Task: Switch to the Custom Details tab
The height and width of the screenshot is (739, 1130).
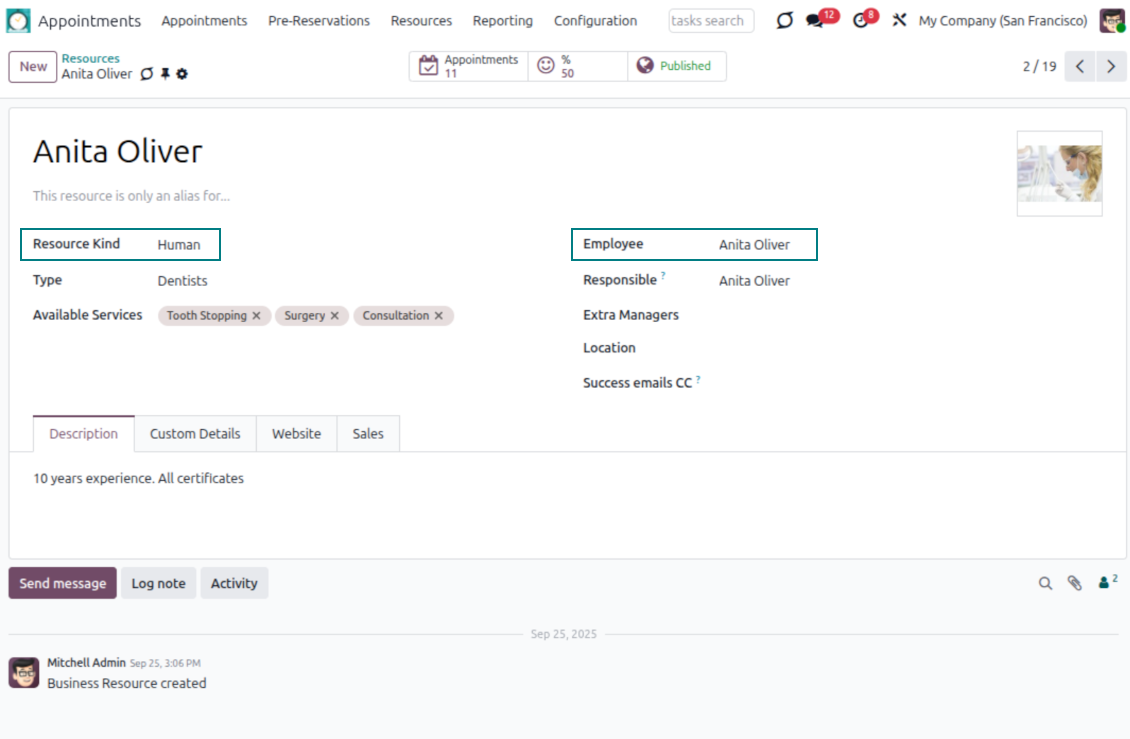Action: (x=195, y=434)
